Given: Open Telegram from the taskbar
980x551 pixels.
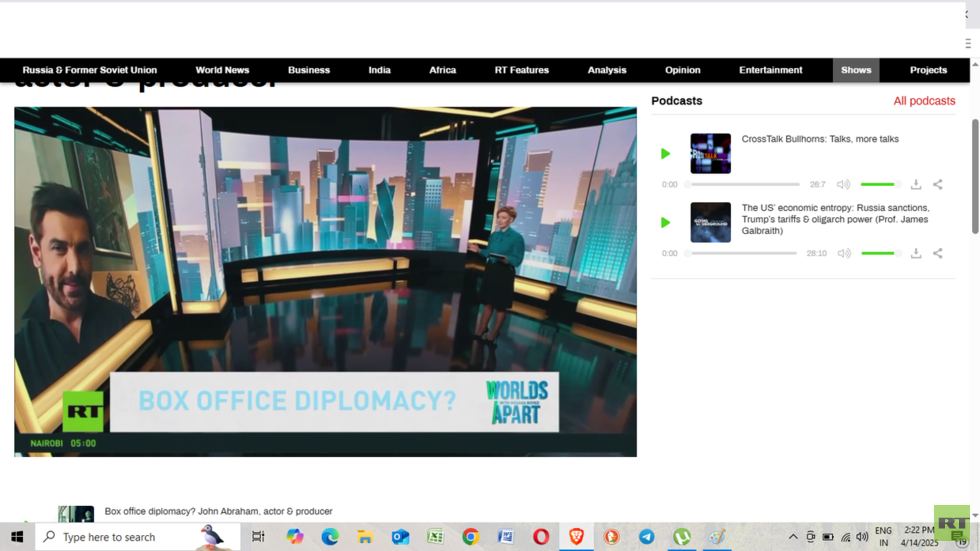Looking at the screenshot, I should point(647,537).
